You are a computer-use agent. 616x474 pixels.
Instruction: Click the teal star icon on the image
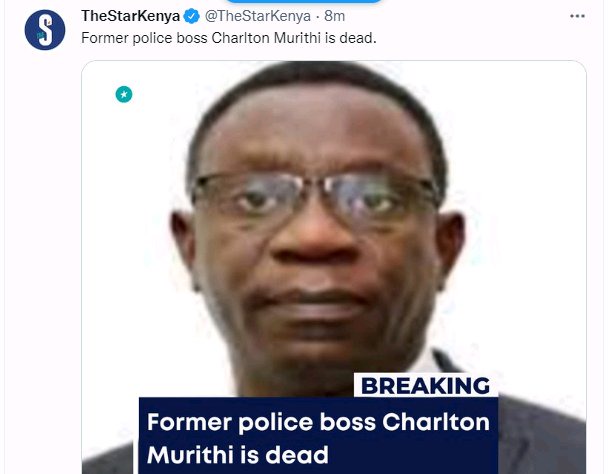coord(124,94)
